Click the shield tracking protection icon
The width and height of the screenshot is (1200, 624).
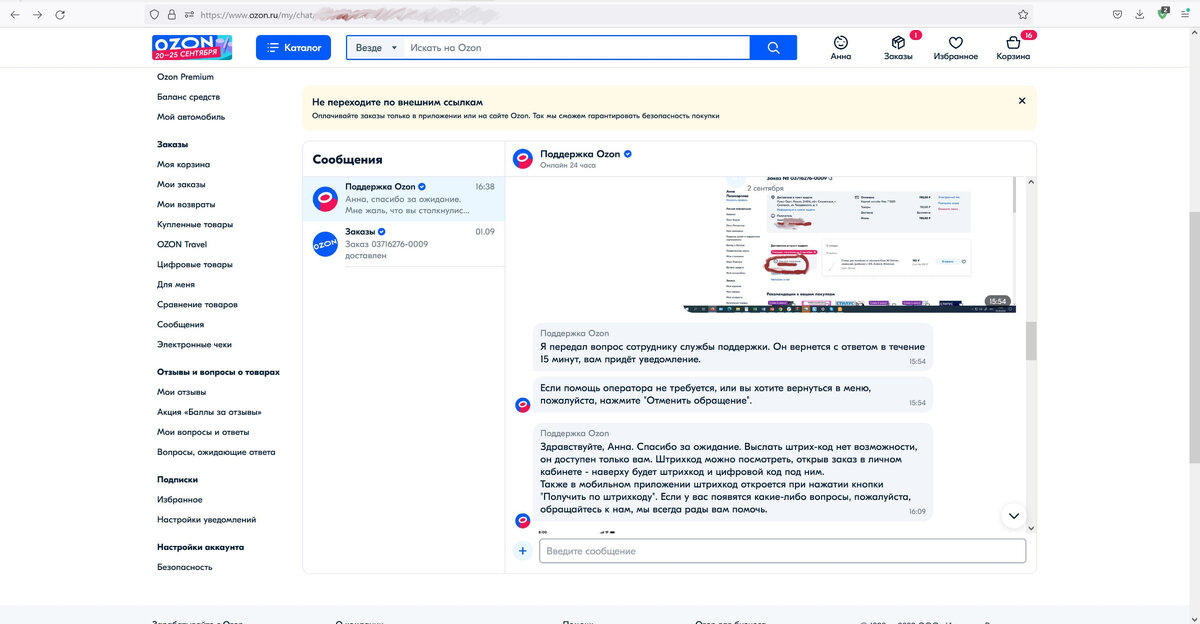coord(154,15)
